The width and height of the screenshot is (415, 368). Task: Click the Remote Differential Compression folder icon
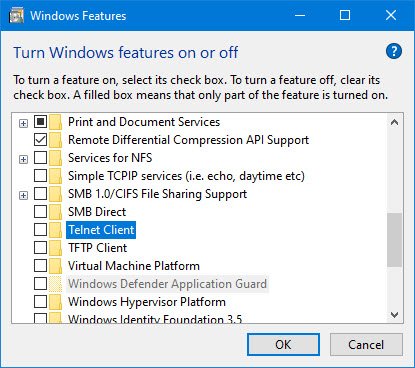pyautogui.click(x=55, y=140)
